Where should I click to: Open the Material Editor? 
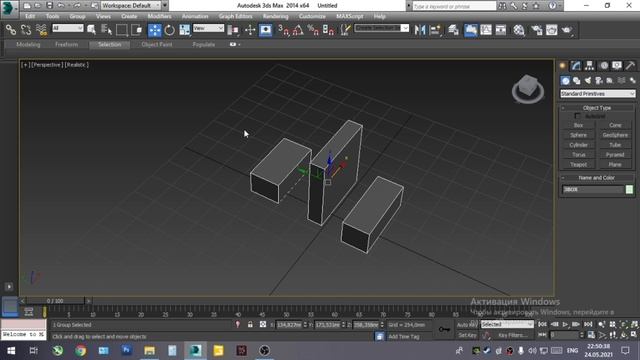point(519,30)
